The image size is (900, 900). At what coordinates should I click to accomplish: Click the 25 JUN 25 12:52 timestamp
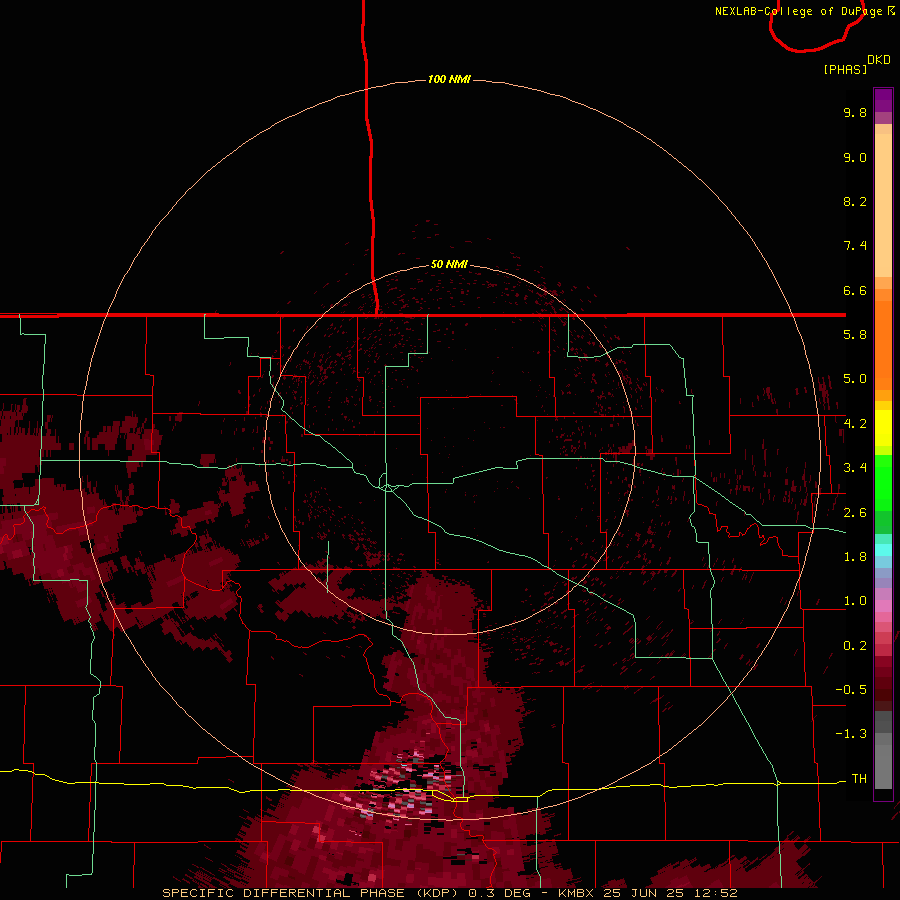(670, 893)
